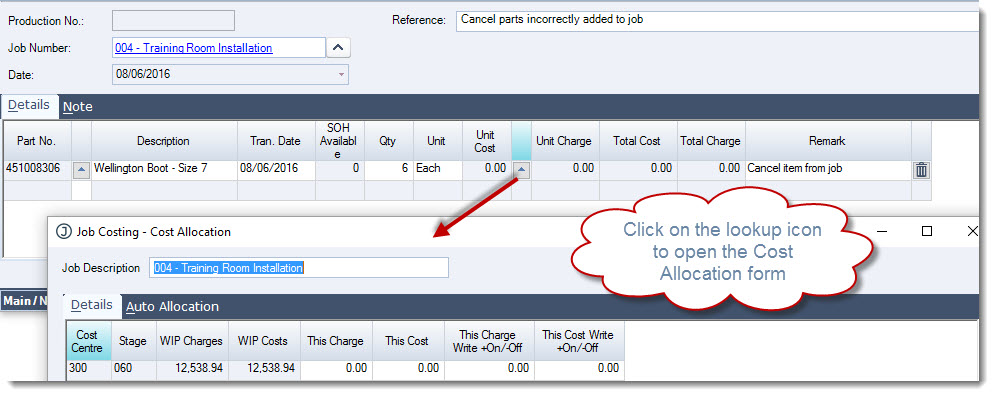Click the Tran. Date column header
Screen dimensions: 994x396
[x=276, y=141]
